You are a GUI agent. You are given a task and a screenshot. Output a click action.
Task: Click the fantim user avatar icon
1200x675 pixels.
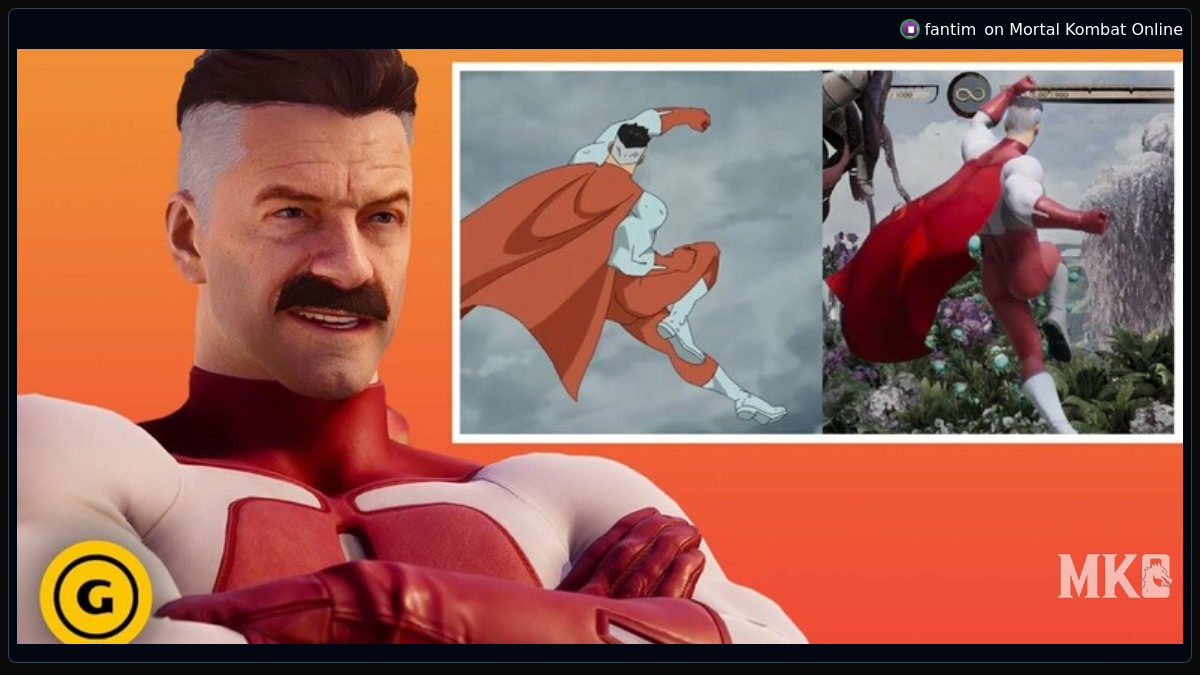coord(909,29)
